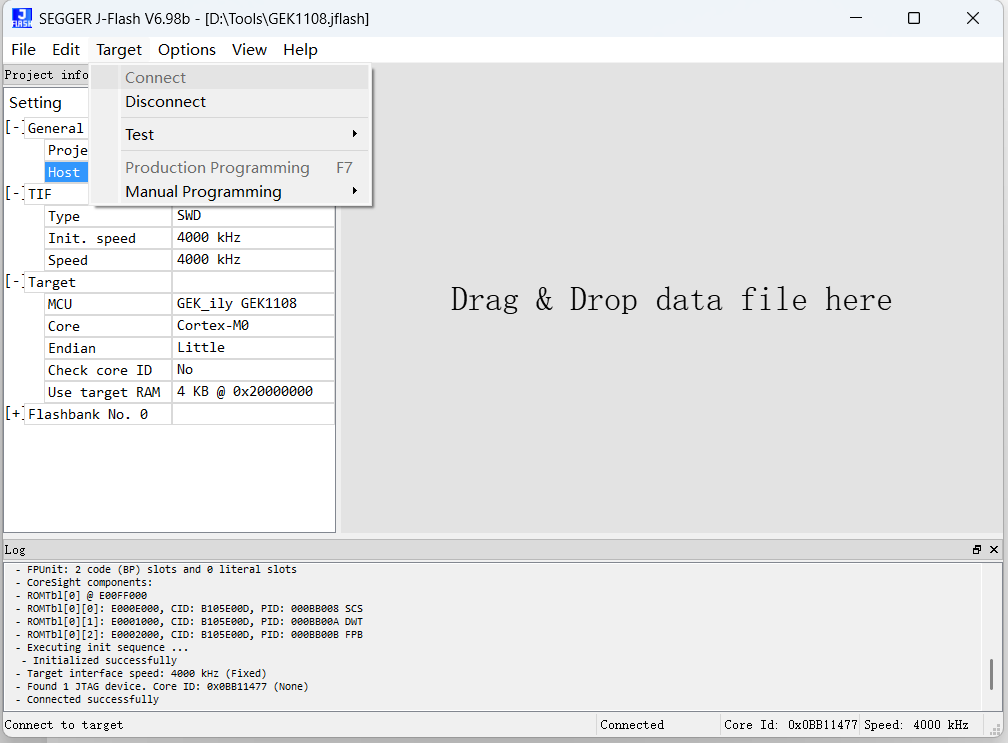The image size is (1008, 743).
Task: Select the MCU setting row
Action: (108, 304)
